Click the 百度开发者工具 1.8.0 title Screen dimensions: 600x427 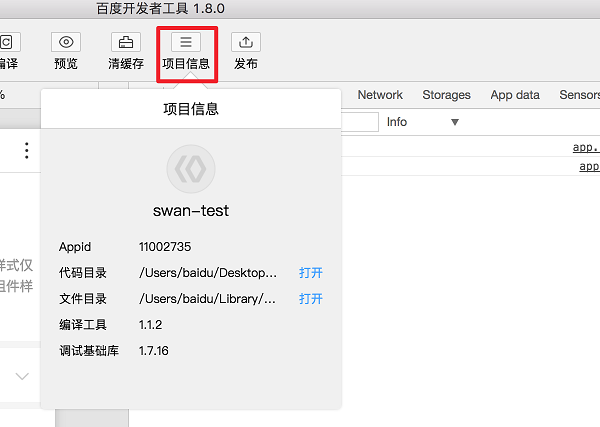point(160,8)
